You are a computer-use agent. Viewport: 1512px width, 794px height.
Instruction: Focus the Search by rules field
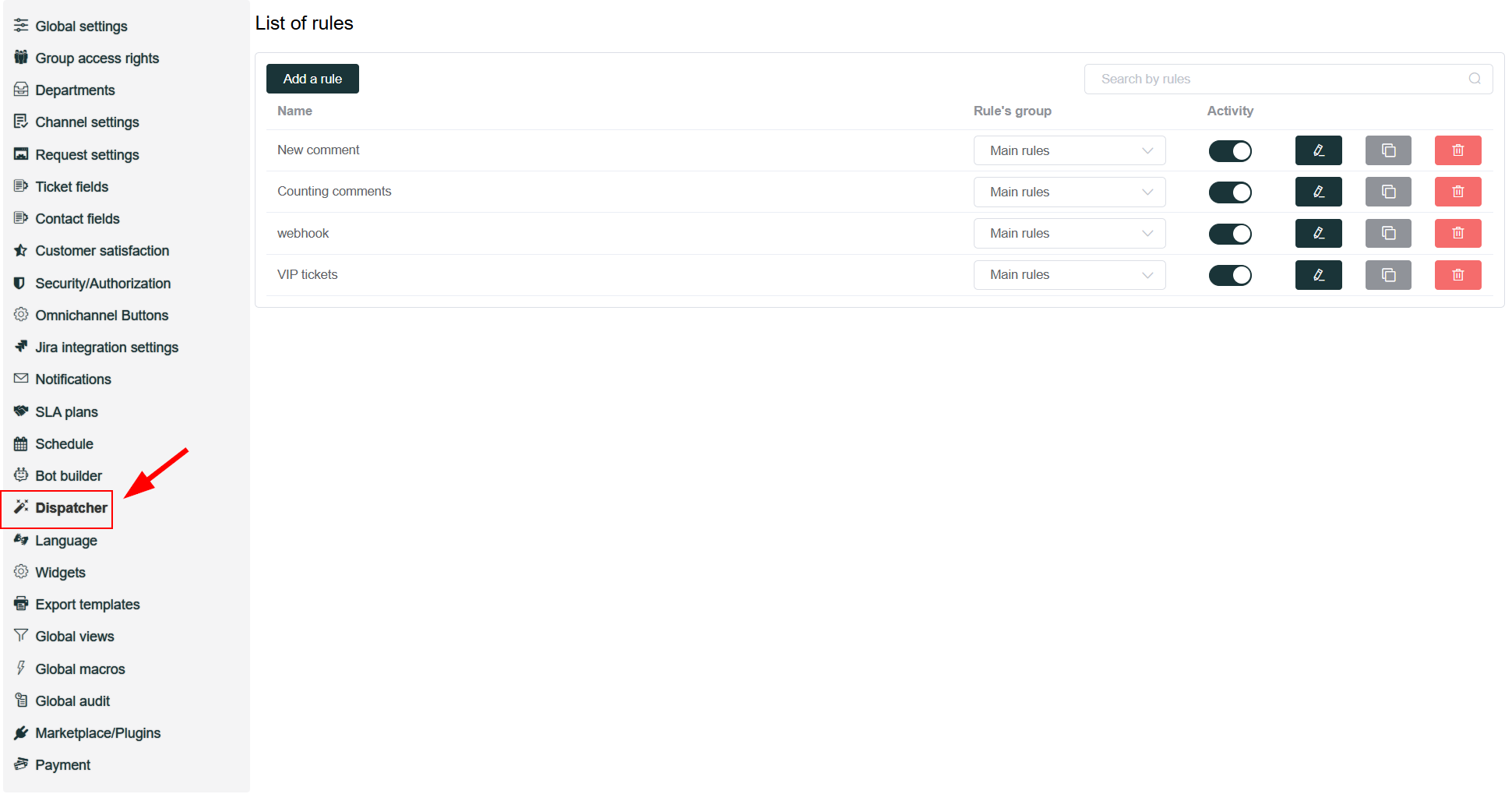pyautogui.click(x=1288, y=79)
